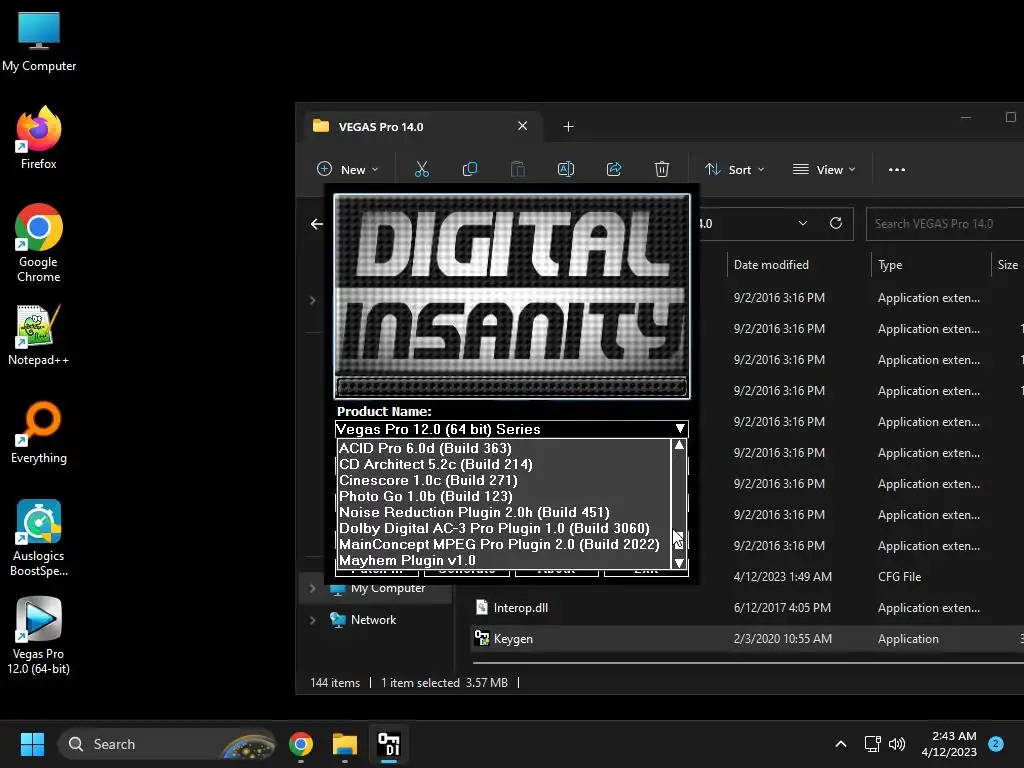Click the dropdown list scroll down arrow
The image size is (1024, 768).
coord(679,562)
